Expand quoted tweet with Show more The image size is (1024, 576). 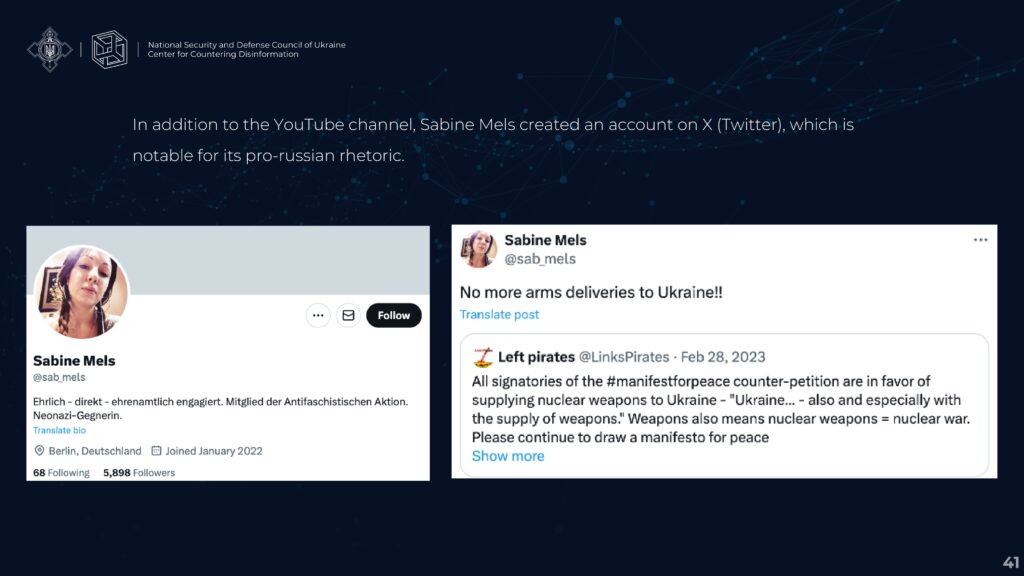coord(508,456)
